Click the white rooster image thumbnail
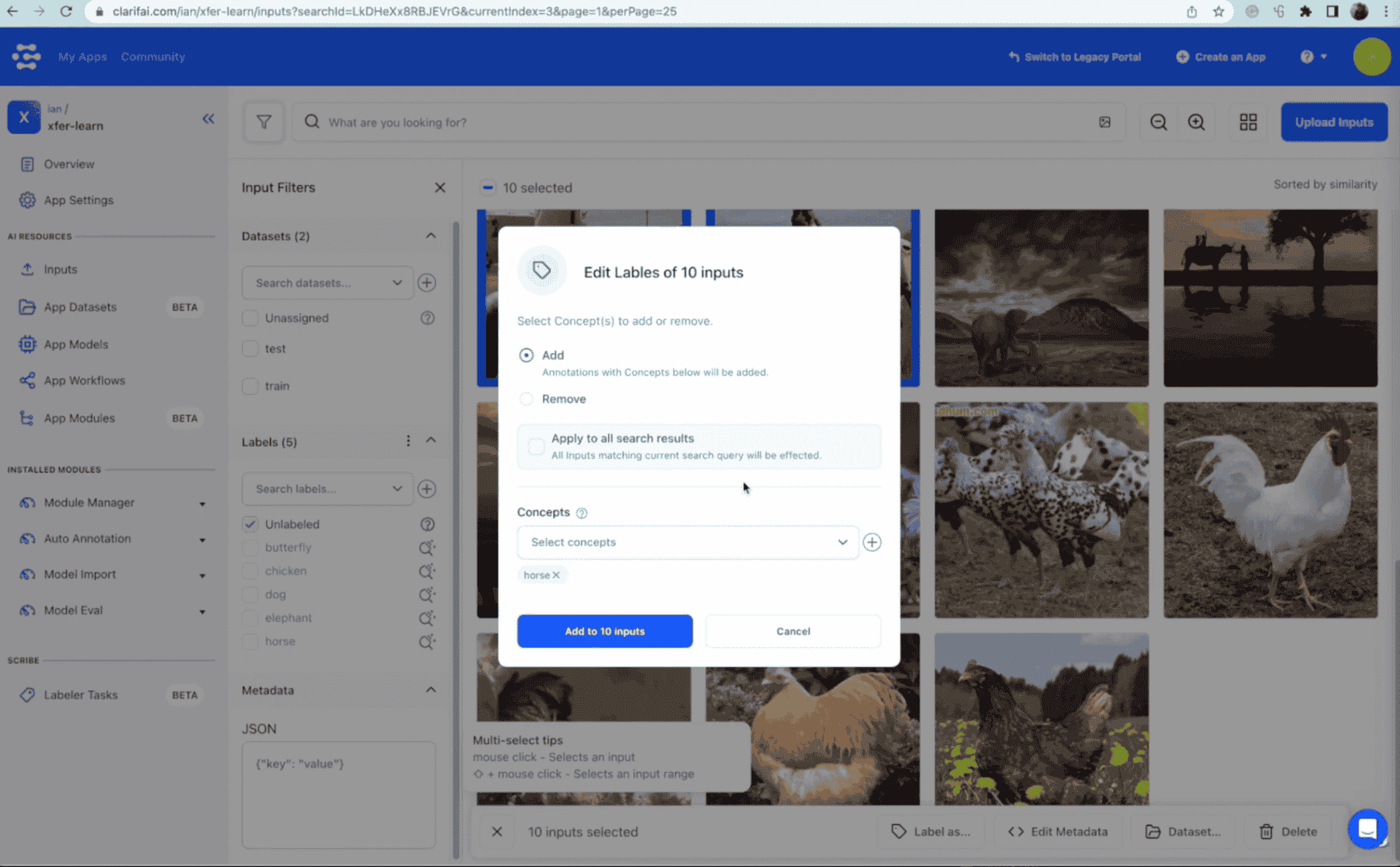Viewport: 1400px width, 867px height. click(x=1269, y=509)
